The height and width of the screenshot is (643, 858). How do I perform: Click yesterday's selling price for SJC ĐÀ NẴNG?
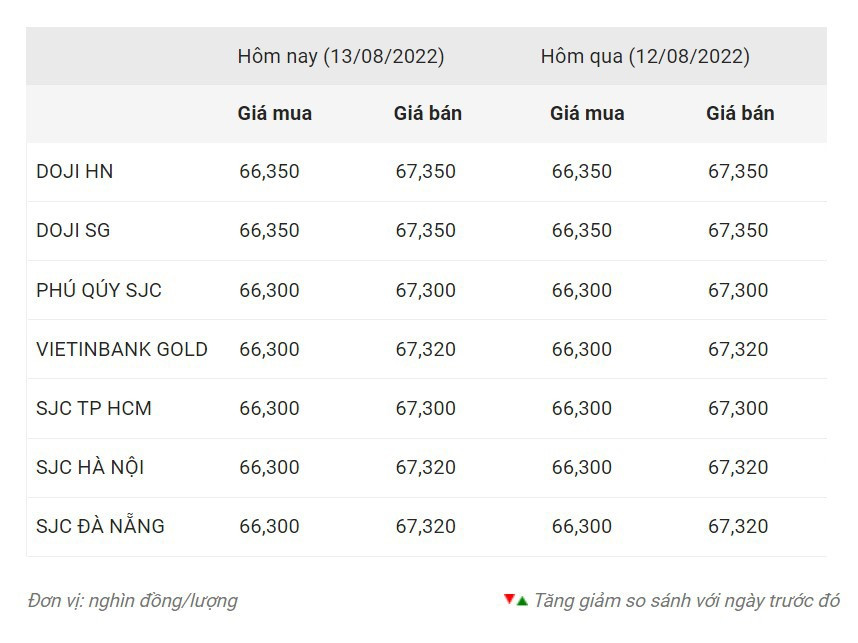click(x=738, y=526)
